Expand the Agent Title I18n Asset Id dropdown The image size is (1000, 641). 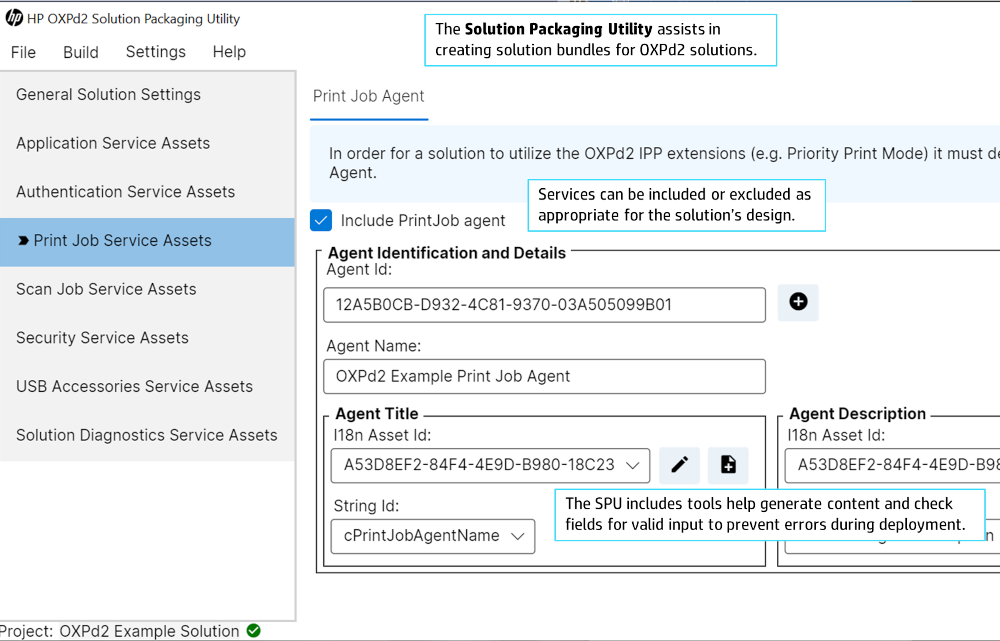[x=490, y=465]
